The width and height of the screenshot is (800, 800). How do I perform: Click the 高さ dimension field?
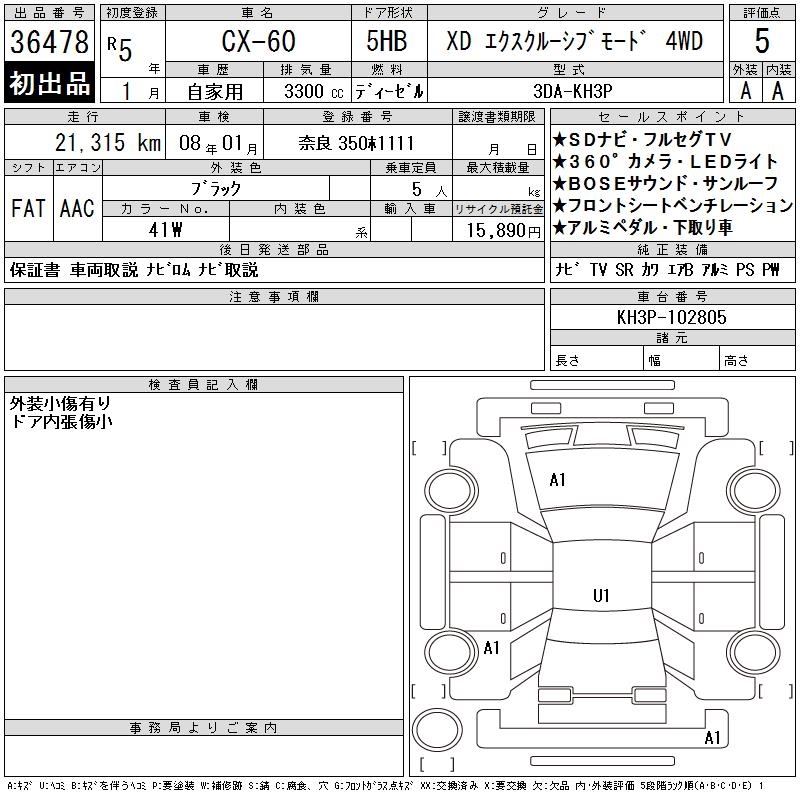[757, 360]
